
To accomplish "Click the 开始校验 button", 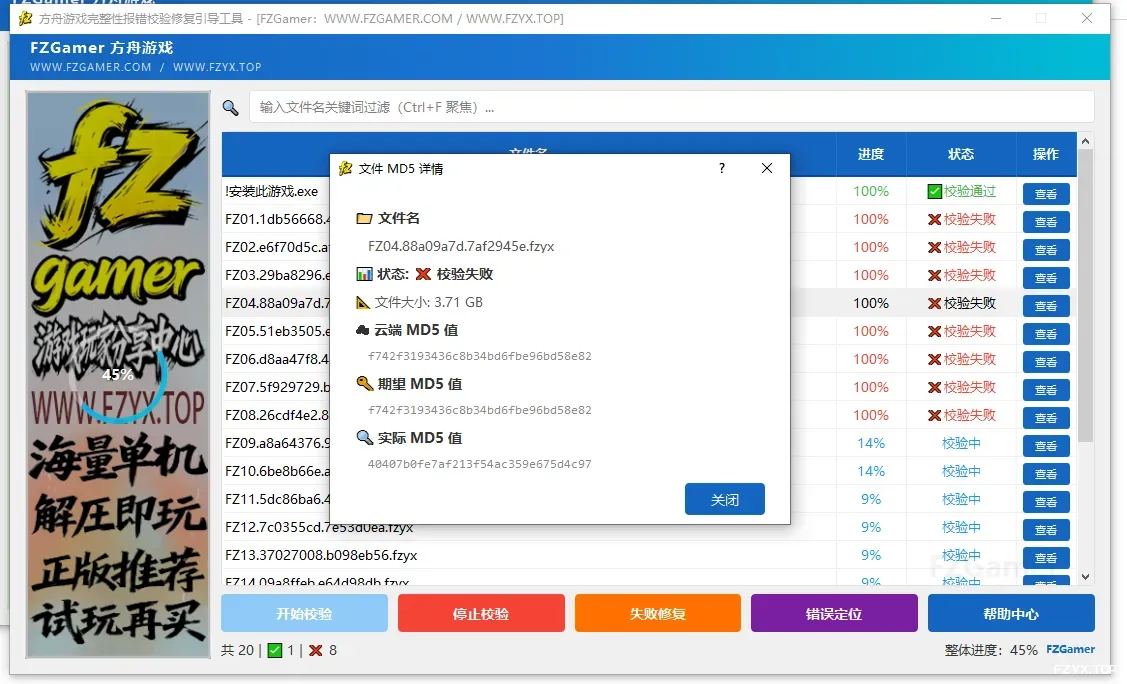I will (304, 614).
